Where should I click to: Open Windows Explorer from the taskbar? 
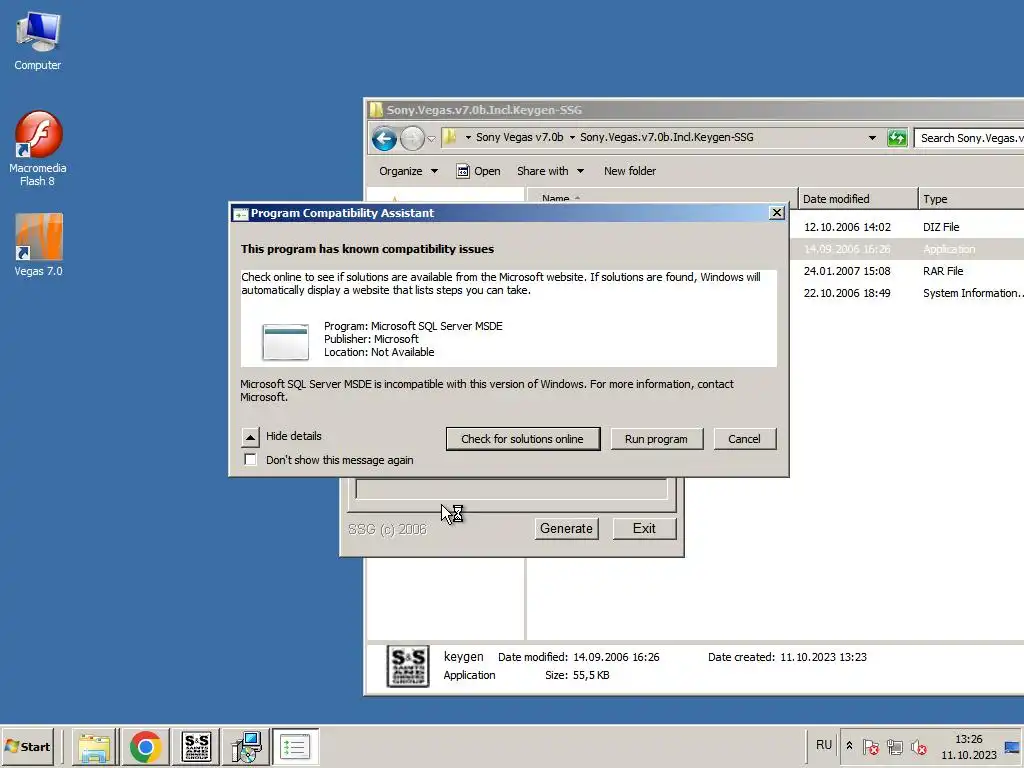95,746
